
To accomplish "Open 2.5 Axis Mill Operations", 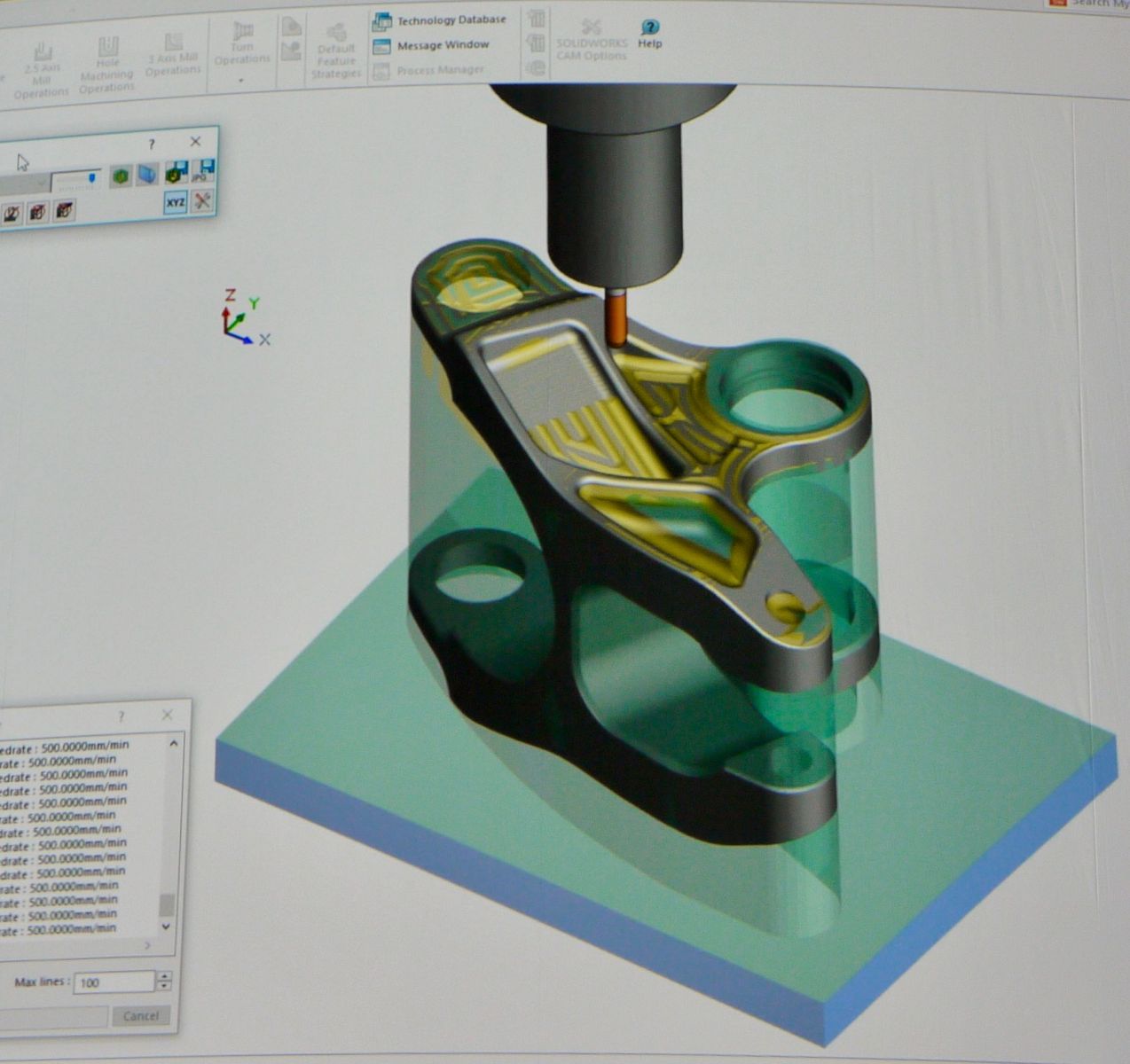I will (42, 70).
